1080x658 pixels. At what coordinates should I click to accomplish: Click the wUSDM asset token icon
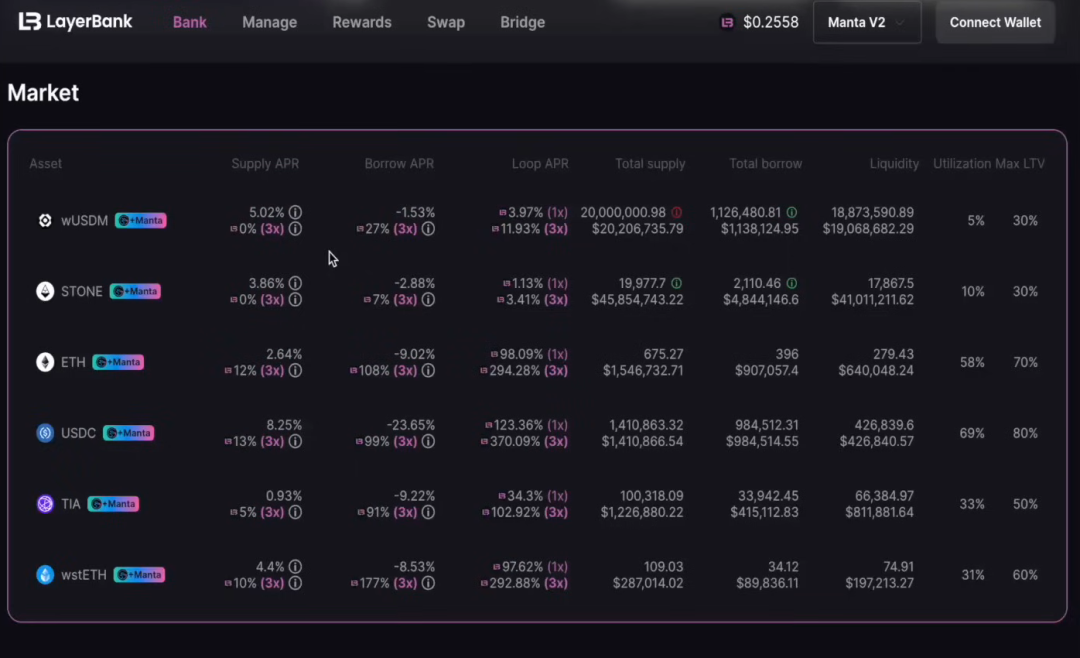pyautogui.click(x=45, y=221)
